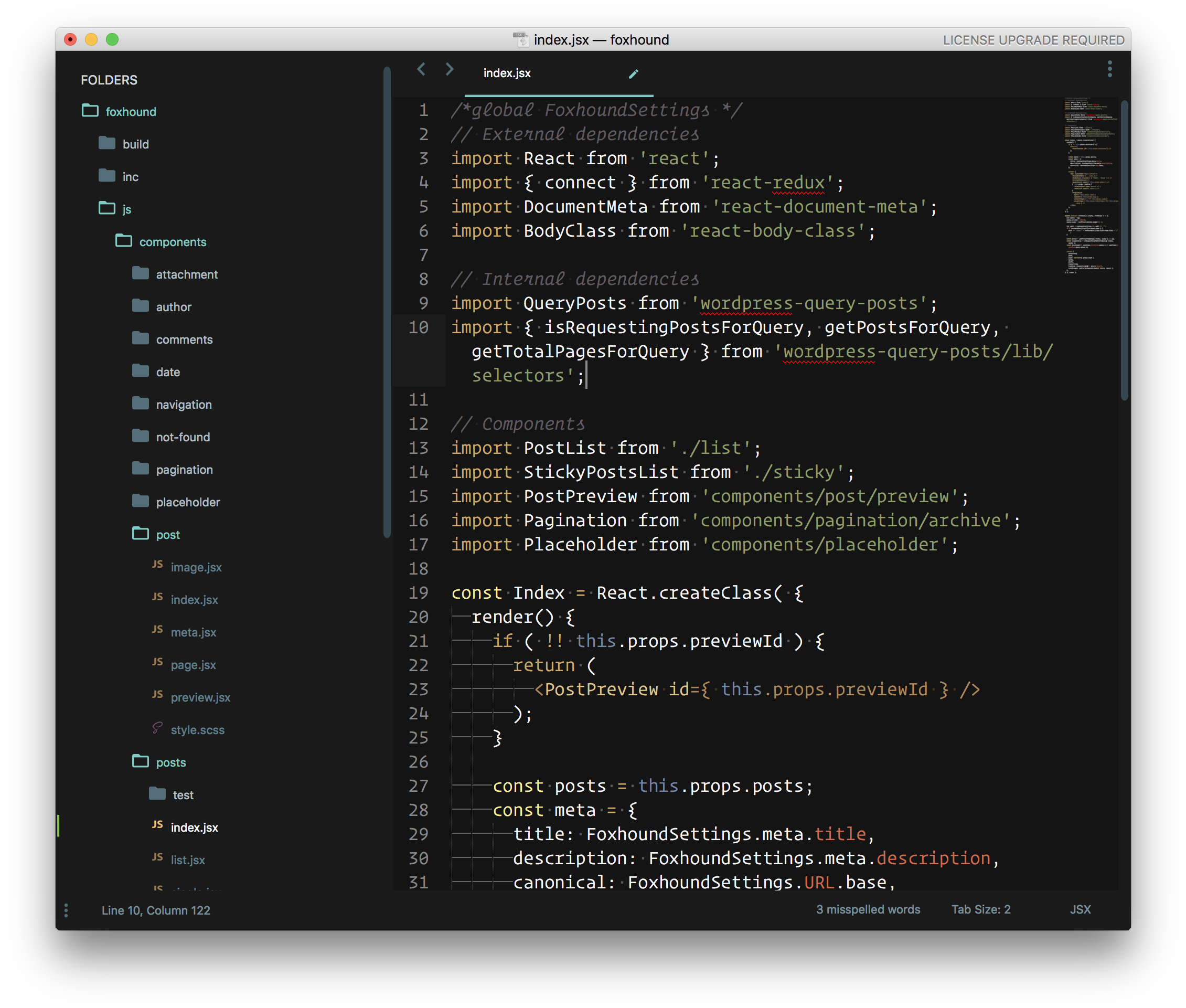Open the JSX syntax selector in the status bar
The height and width of the screenshot is (1008, 1186).
point(1080,909)
